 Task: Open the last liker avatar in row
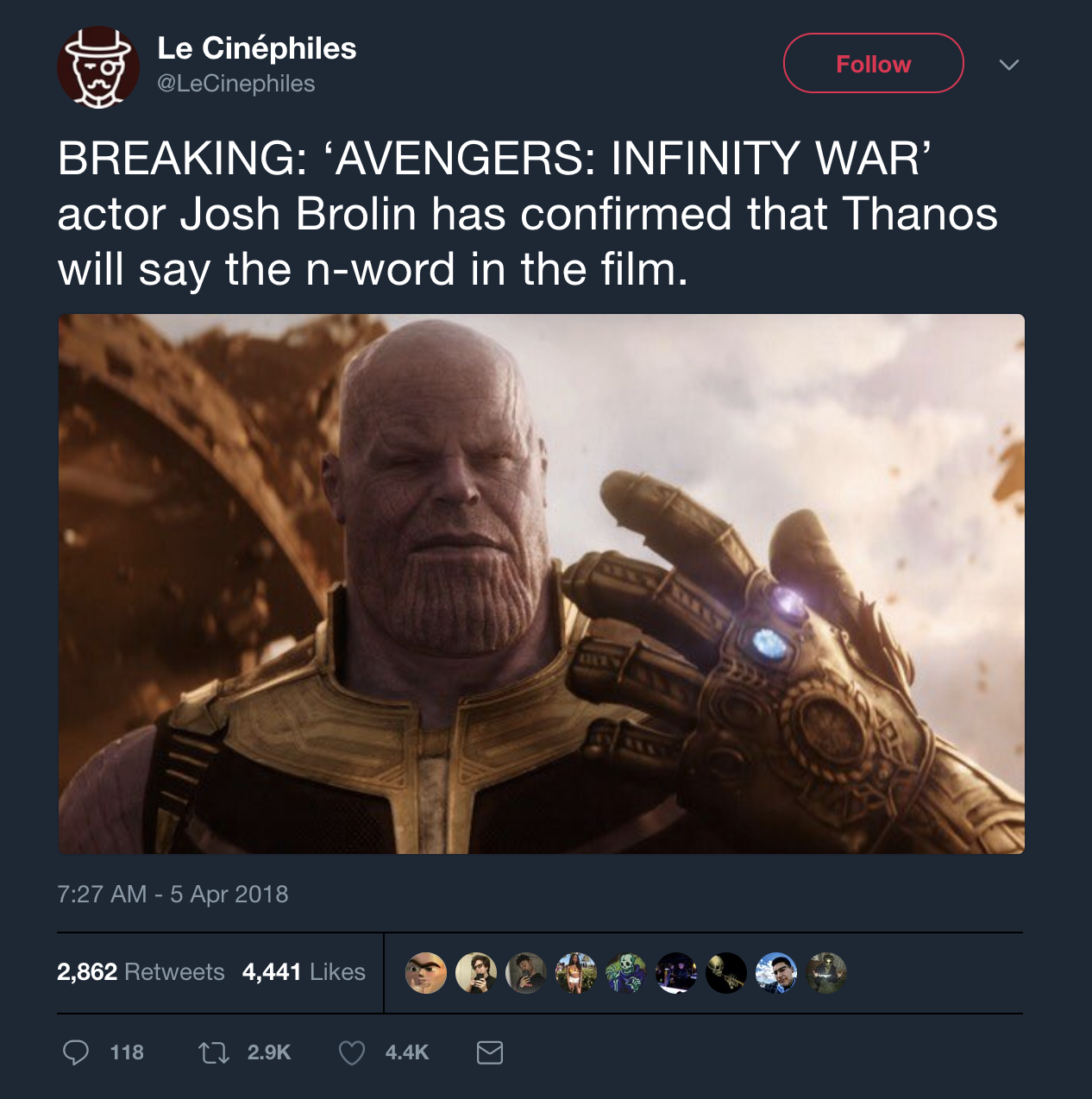pos(826,973)
